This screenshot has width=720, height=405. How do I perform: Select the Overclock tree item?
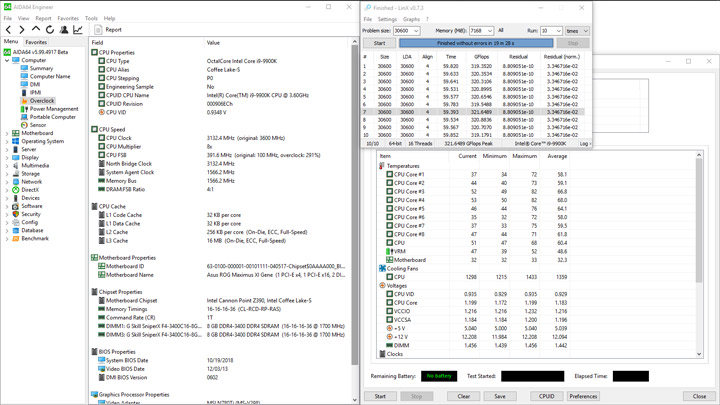coord(42,101)
